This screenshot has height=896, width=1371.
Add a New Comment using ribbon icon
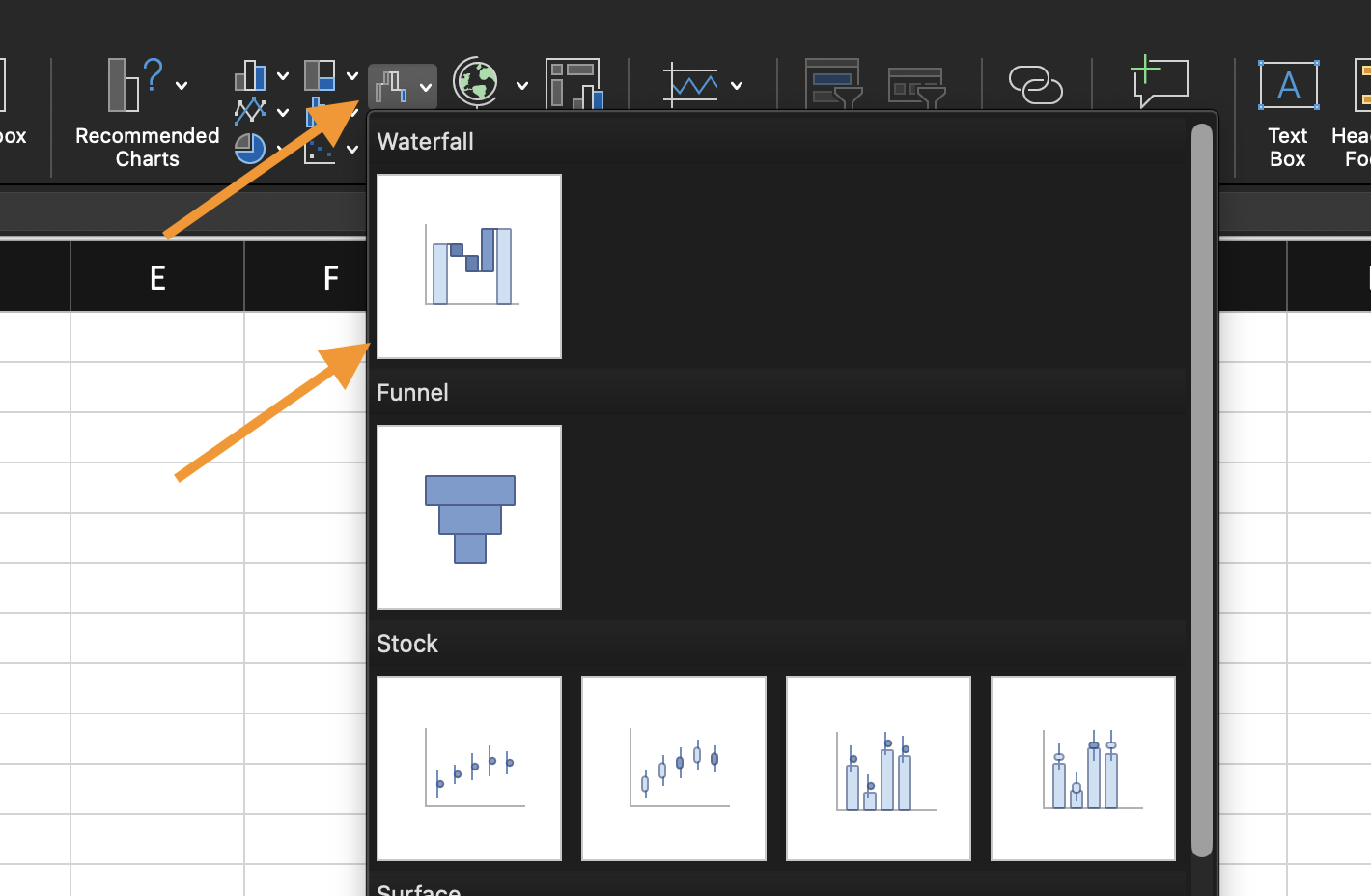[x=1159, y=82]
